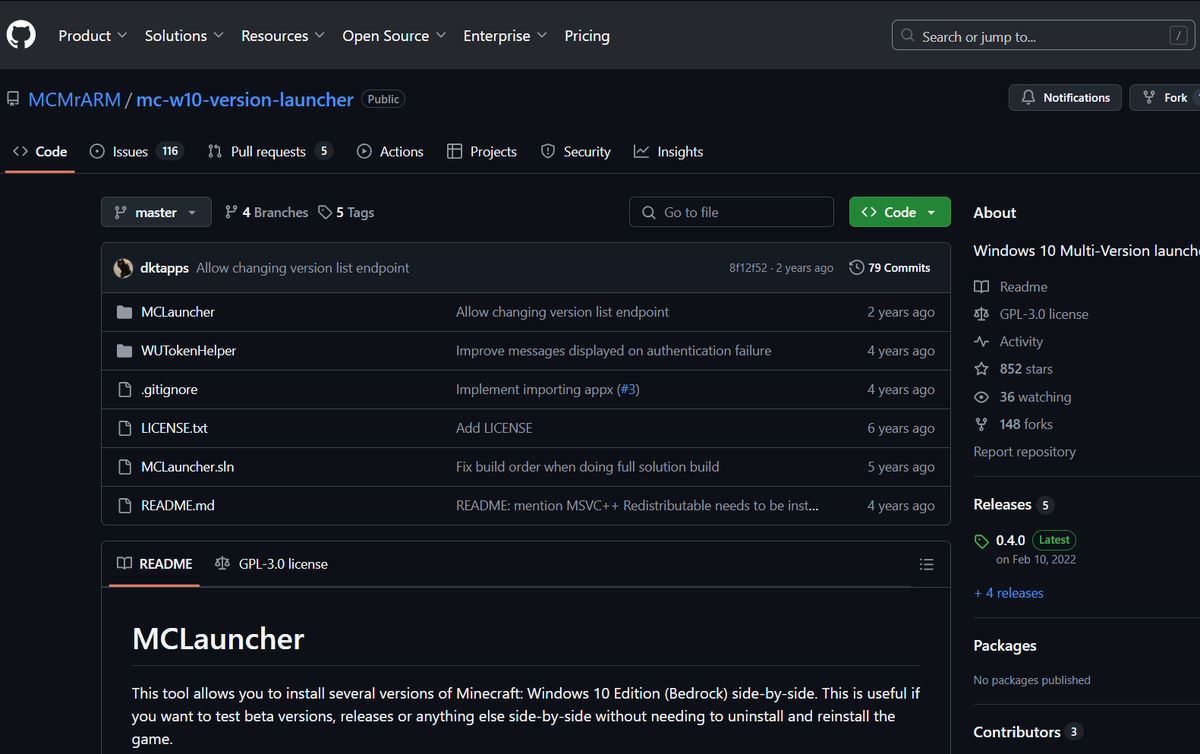Open the README outline list icon
The image size is (1200, 754).
tap(926, 565)
